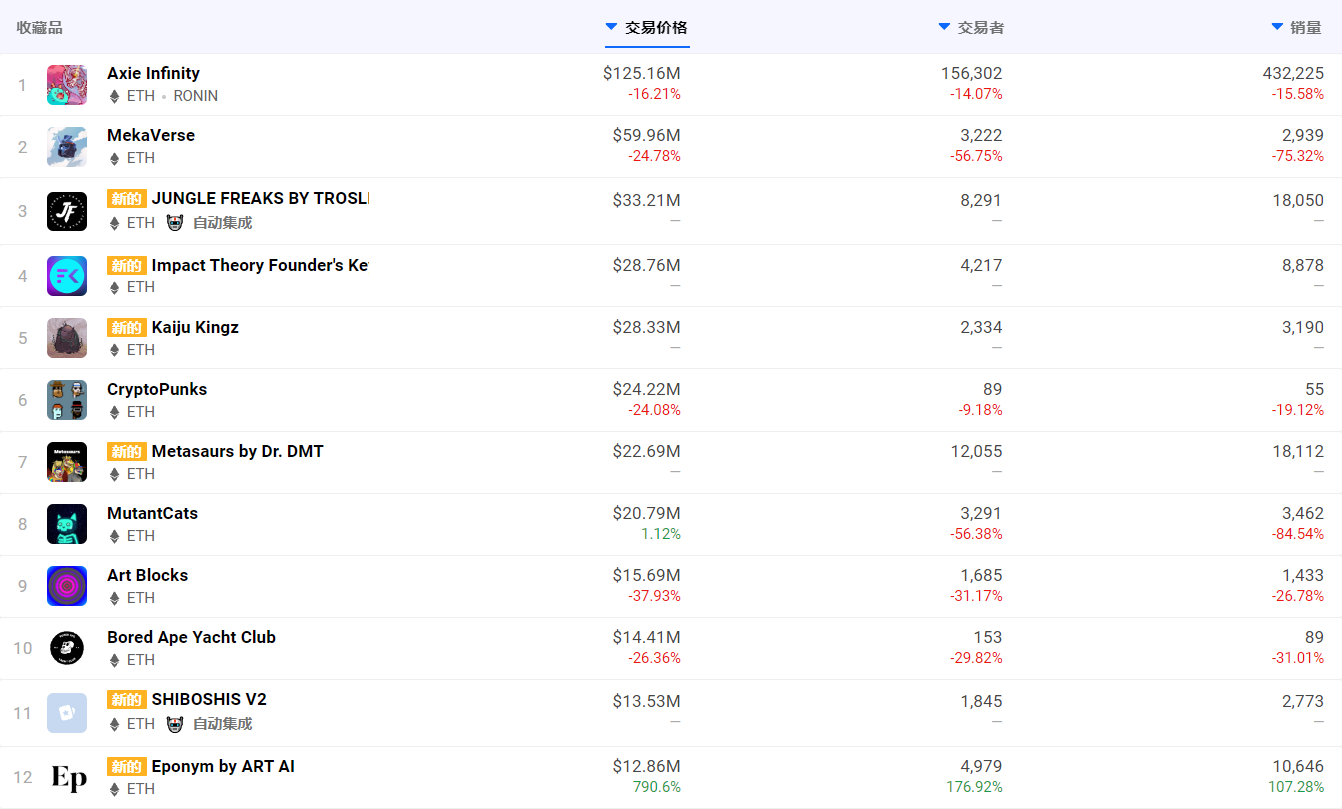
Task: Sort by 交易价格 column arrow
Action: click(x=611, y=27)
